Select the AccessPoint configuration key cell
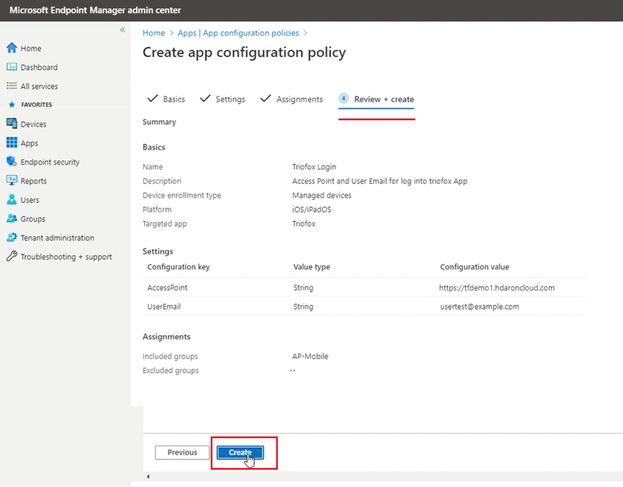 pos(167,288)
